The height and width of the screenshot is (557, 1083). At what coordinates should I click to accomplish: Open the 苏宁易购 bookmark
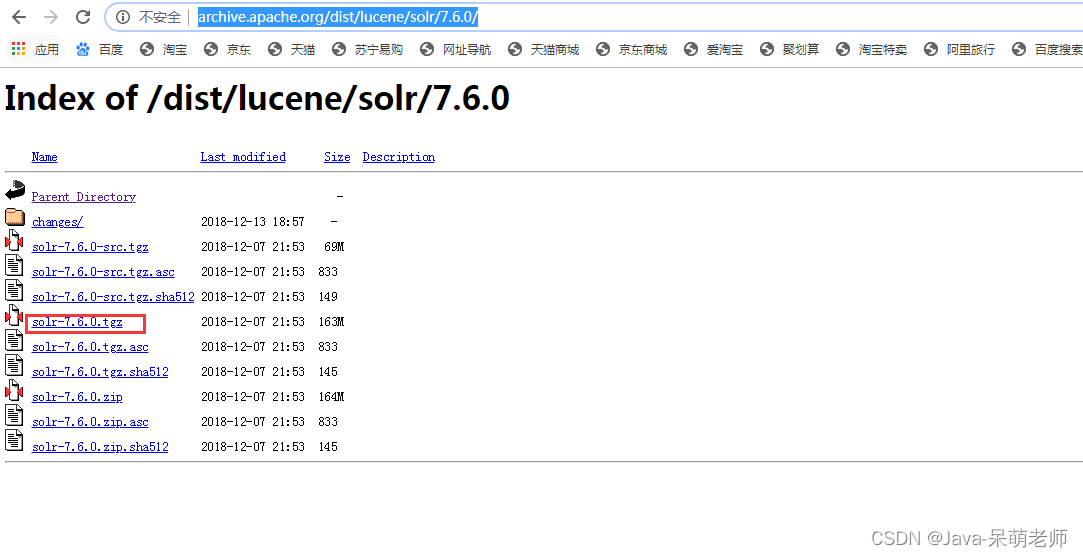click(367, 49)
